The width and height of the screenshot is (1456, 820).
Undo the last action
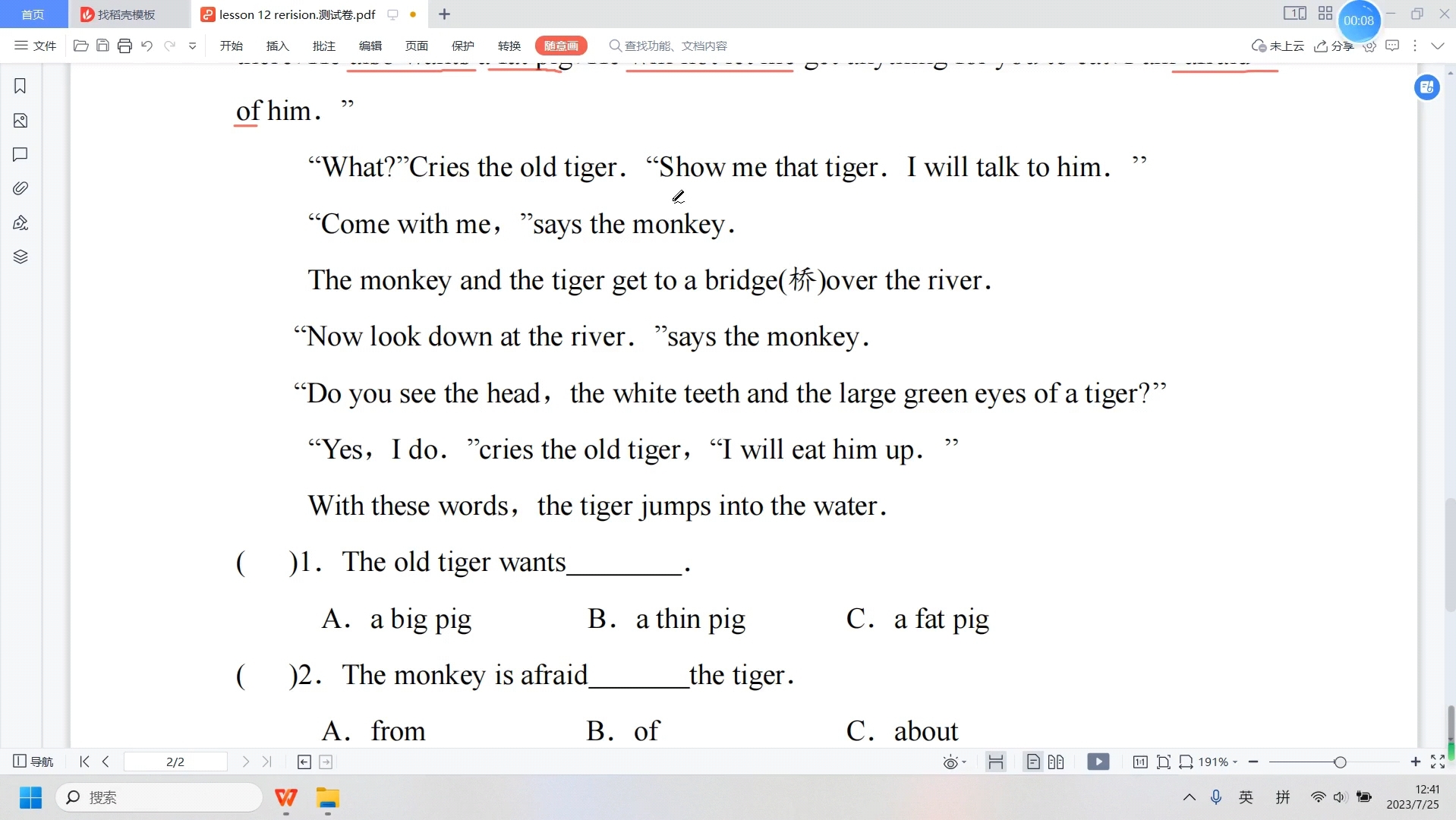[147, 46]
